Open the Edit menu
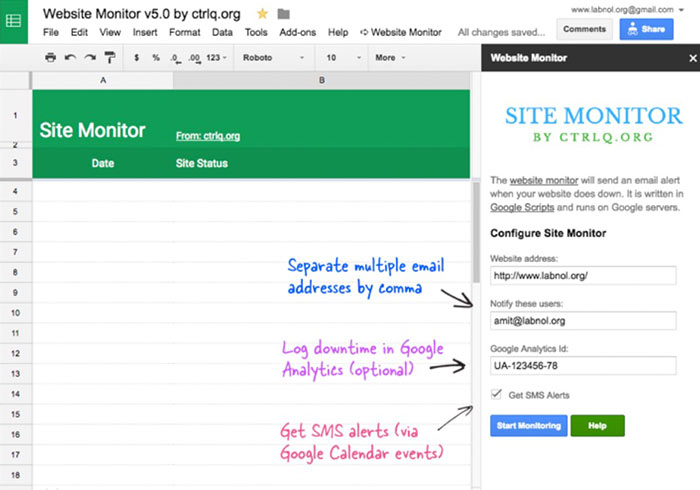 click(x=79, y=32)
